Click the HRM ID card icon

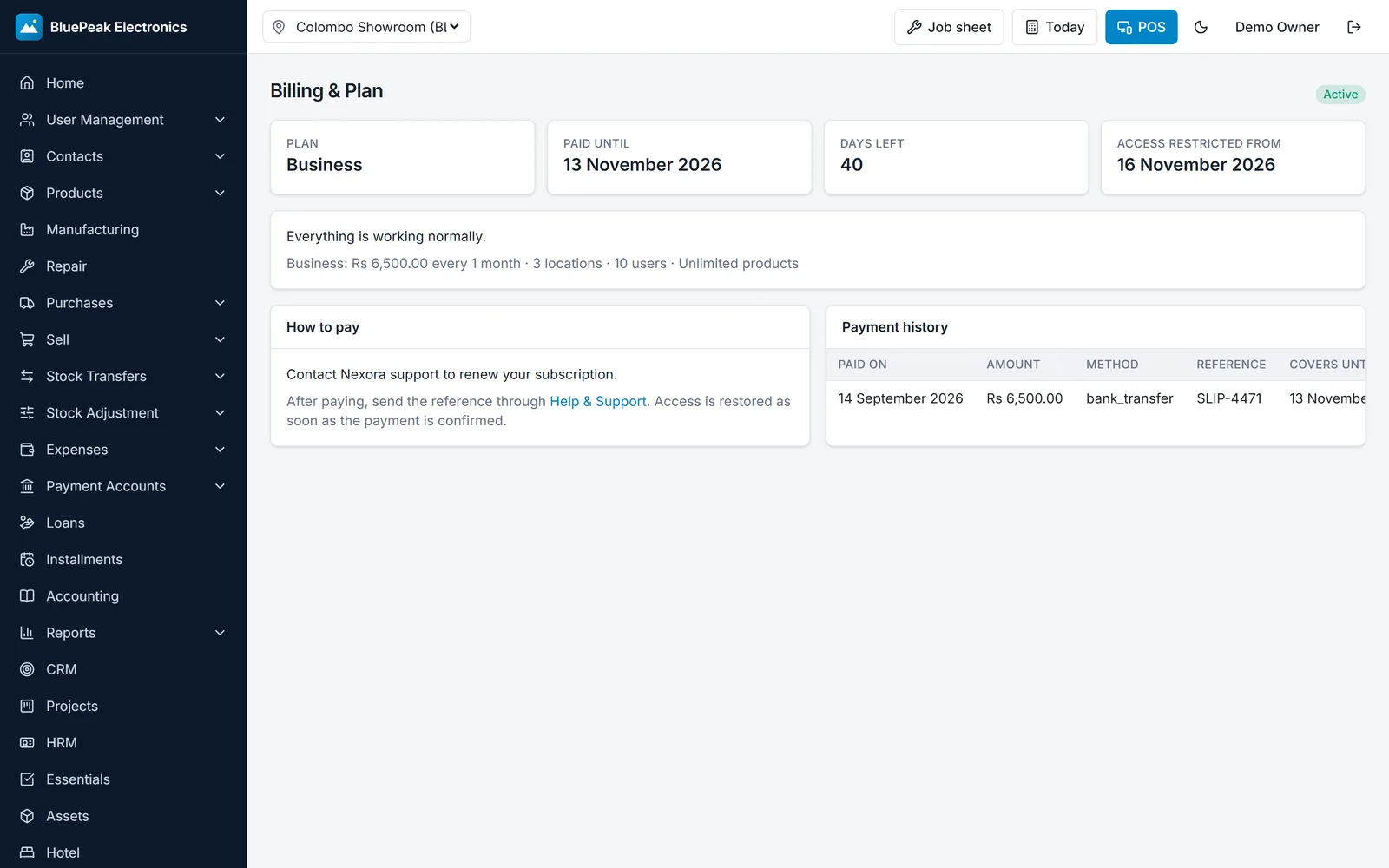pos(27,742)
